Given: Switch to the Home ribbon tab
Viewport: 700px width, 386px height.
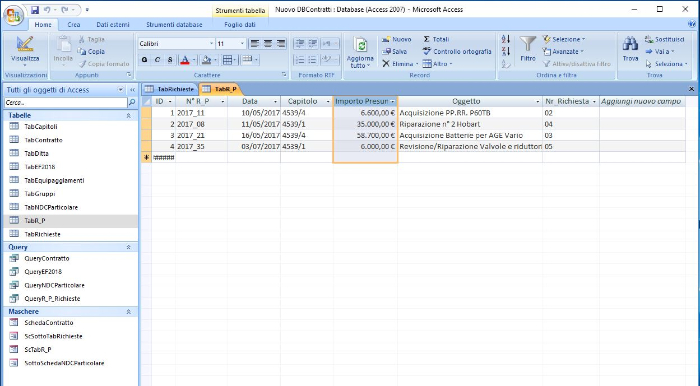Looking at the screenshot, I should click(43, 25).
